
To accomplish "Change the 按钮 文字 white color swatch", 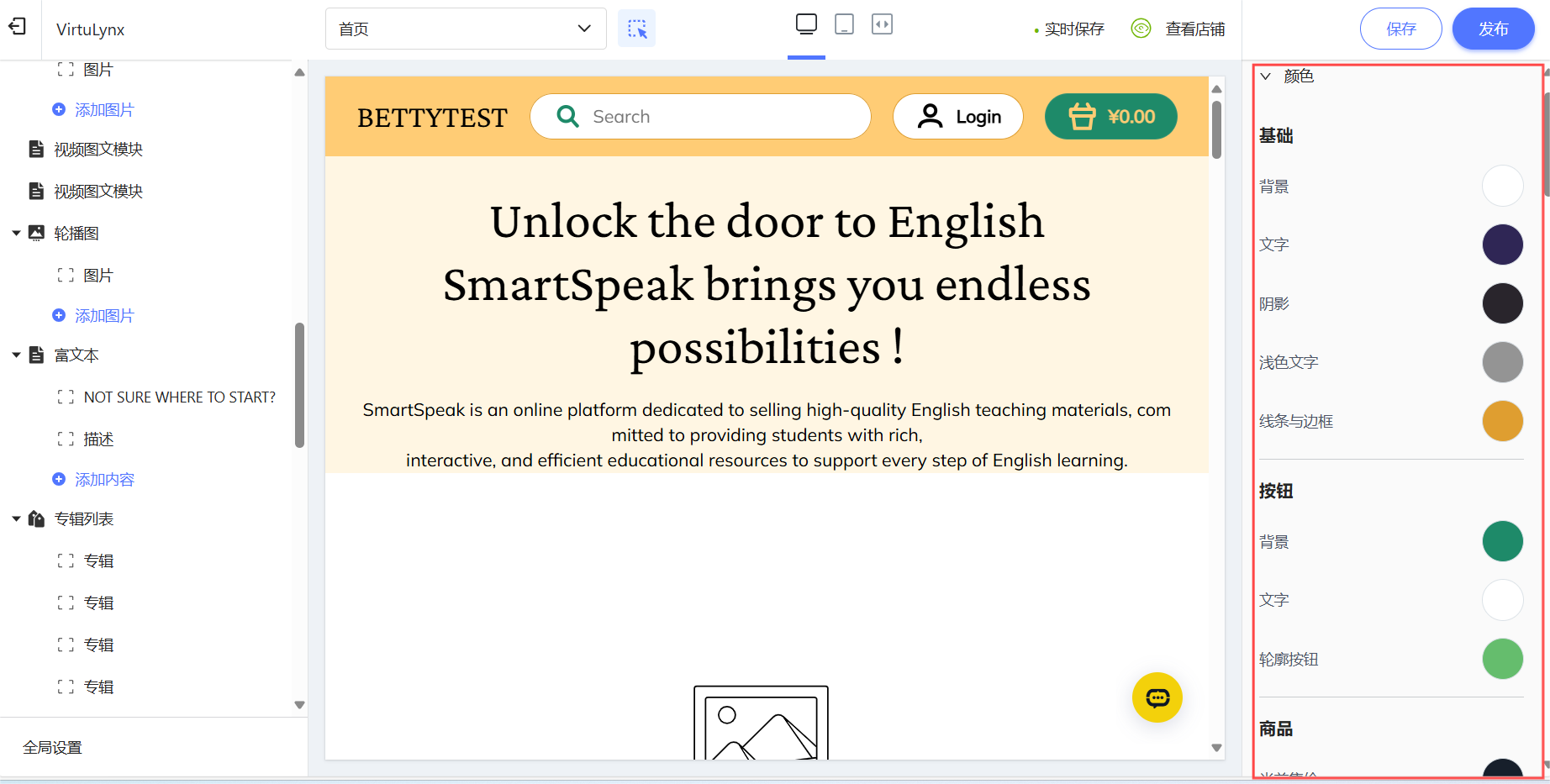I will (x=1502, y=600).
